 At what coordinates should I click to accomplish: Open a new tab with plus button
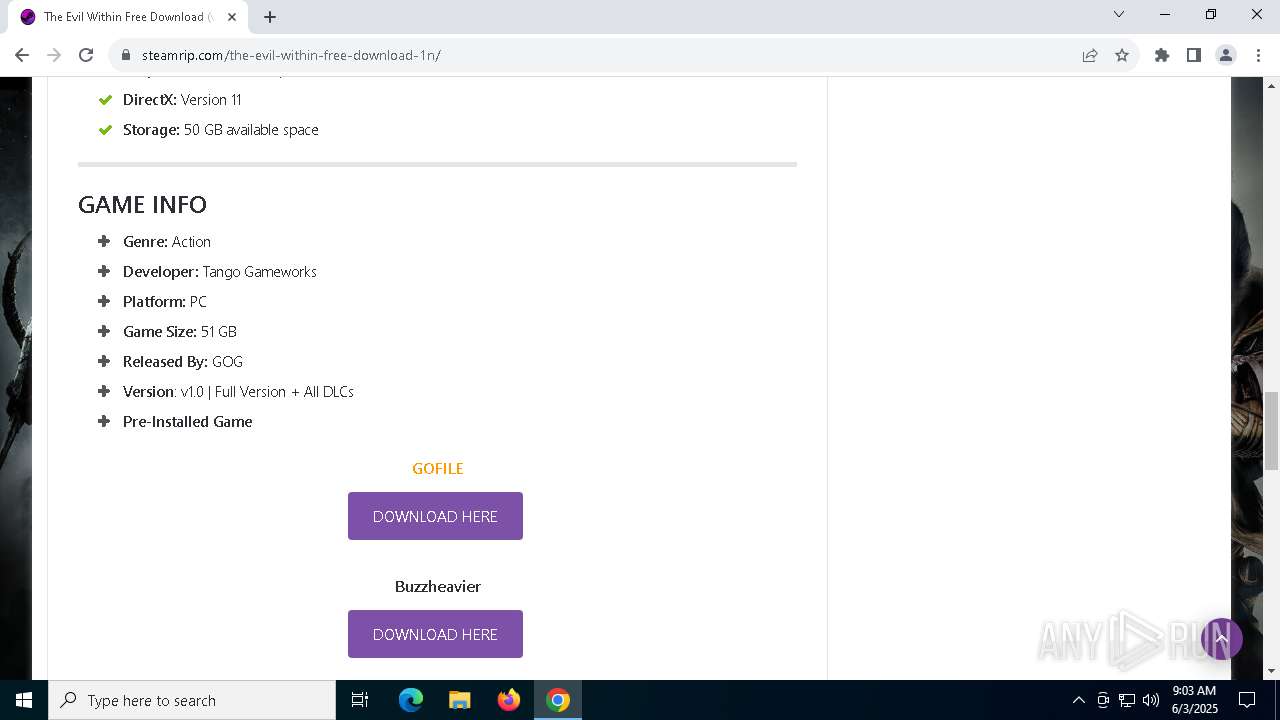click(x=270, y=16)
